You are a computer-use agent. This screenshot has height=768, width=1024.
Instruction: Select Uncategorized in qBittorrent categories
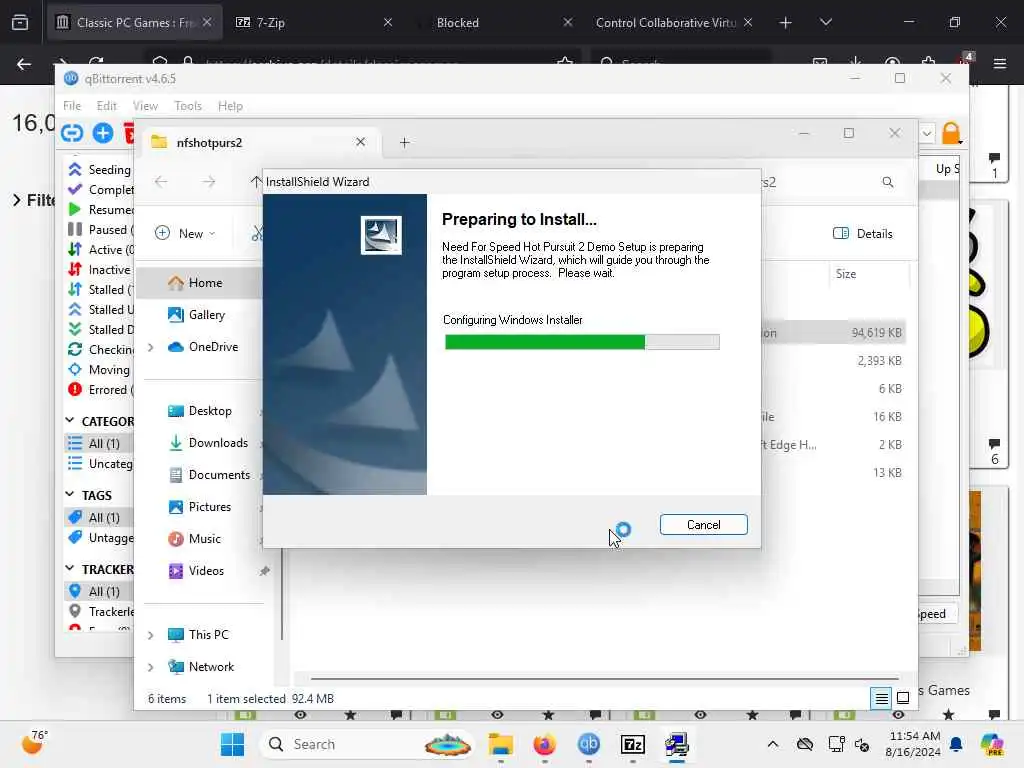[x=100, y=464]
